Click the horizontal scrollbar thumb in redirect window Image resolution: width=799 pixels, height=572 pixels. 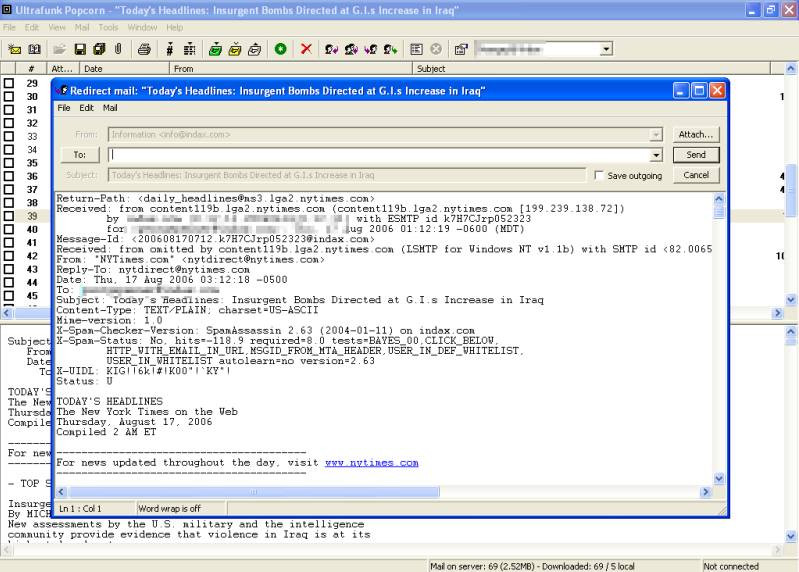[x=254, y=492]
